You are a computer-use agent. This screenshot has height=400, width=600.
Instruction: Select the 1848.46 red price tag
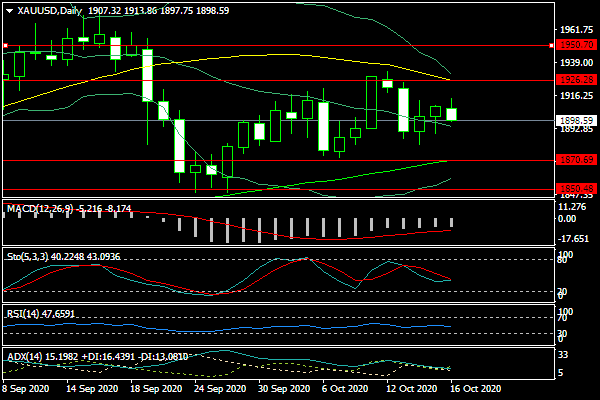tap(576, 188)
